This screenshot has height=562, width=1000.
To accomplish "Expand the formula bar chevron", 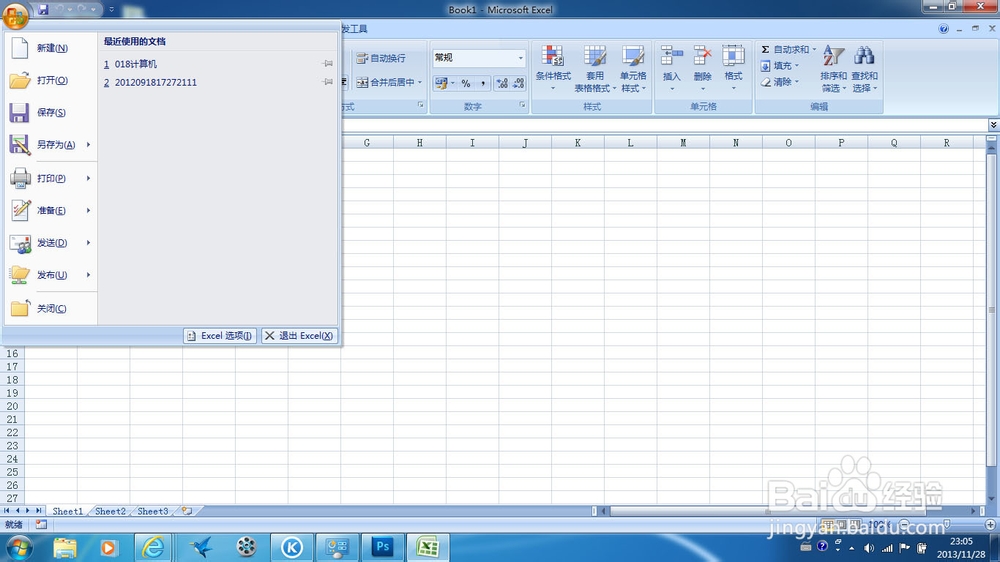I will pyautogui.click(x=994, y=125).
